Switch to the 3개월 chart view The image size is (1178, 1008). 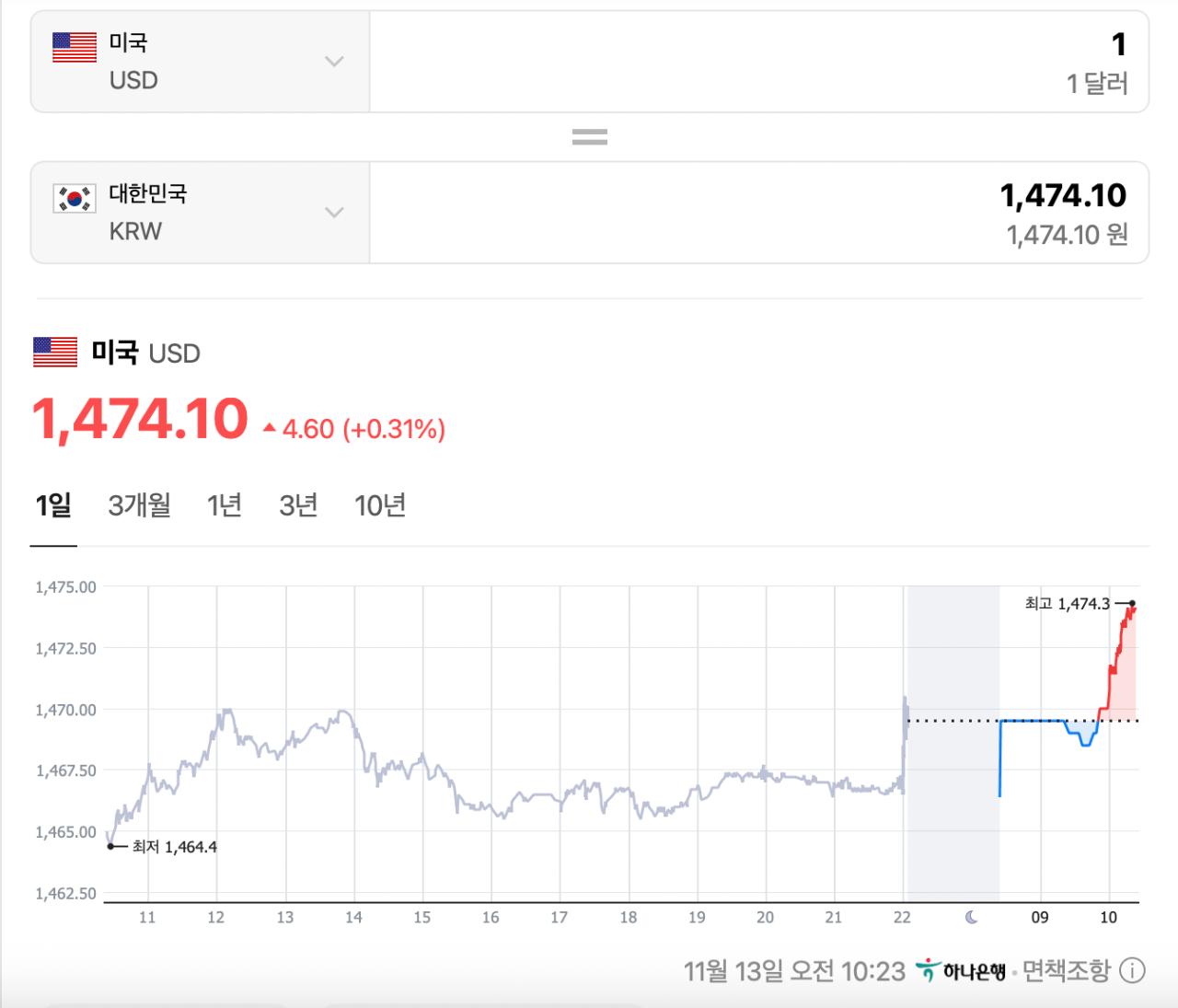click(138, 505)
